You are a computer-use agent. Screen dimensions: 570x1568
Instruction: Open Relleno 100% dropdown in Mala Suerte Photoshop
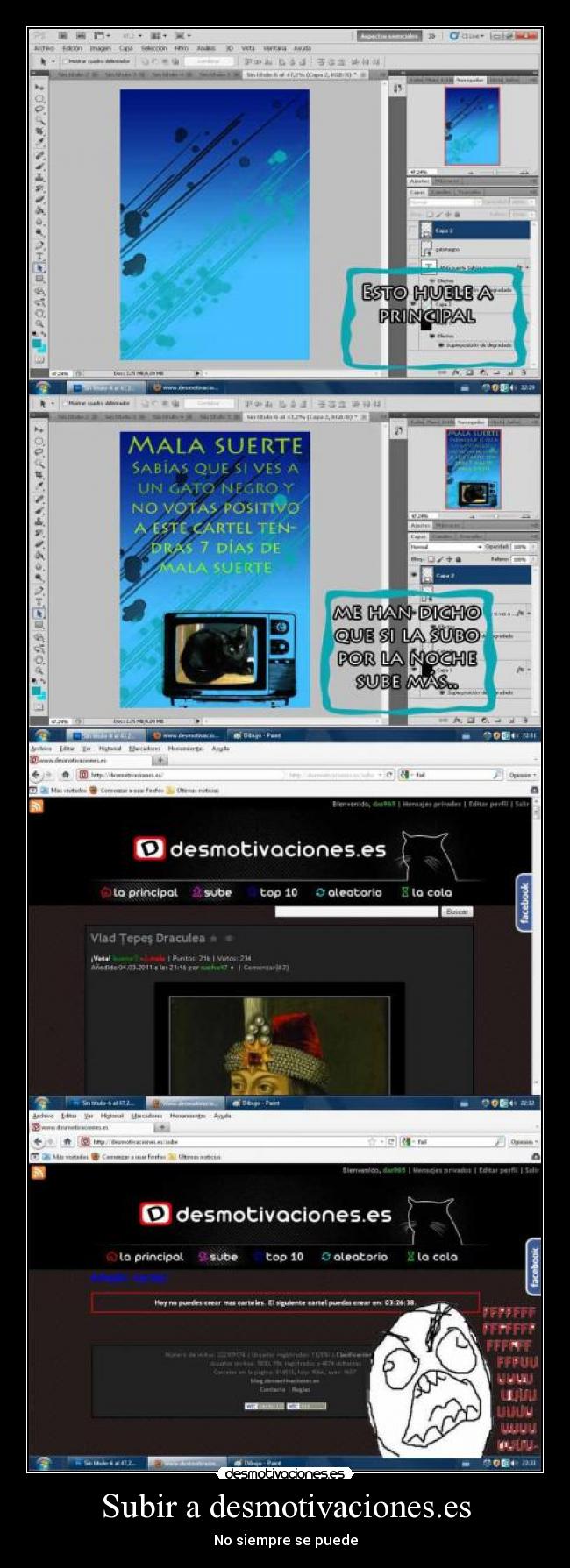click(531, 557)
